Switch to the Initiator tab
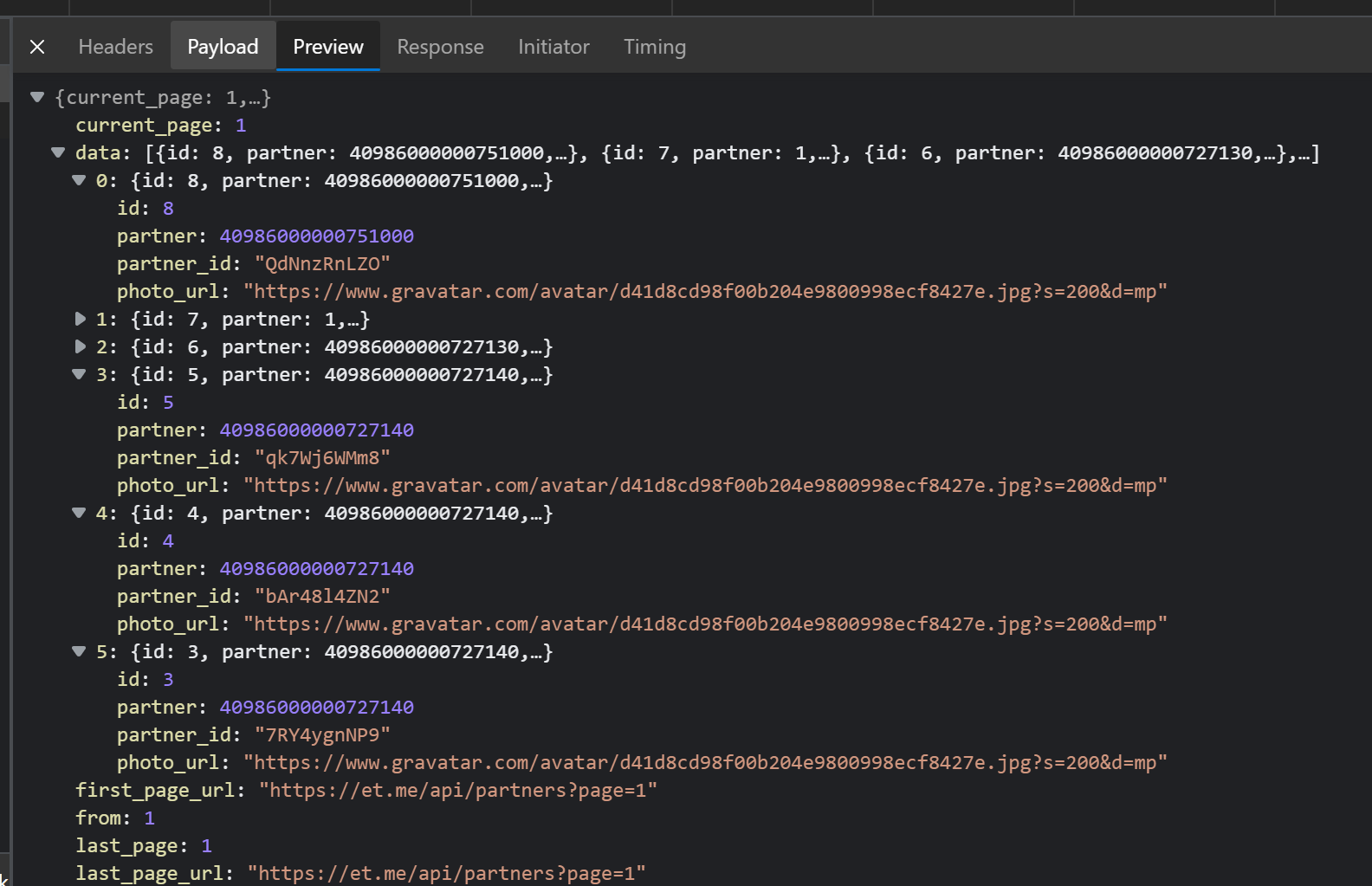The image size is (1372, 886). click(x=553, y=47)
